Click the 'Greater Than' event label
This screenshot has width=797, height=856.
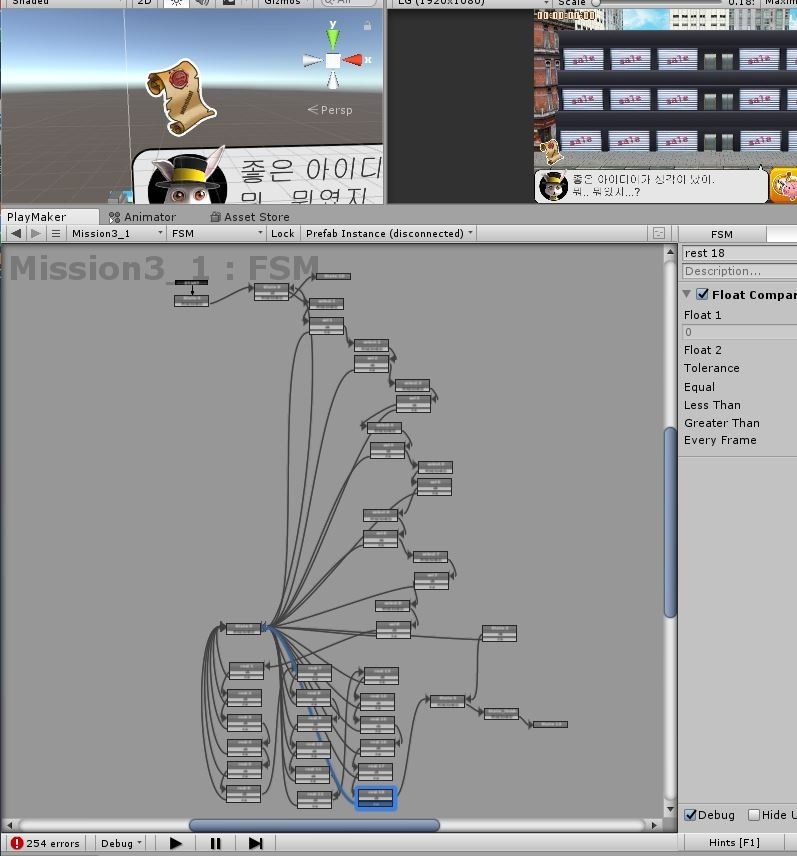point(722,423)
